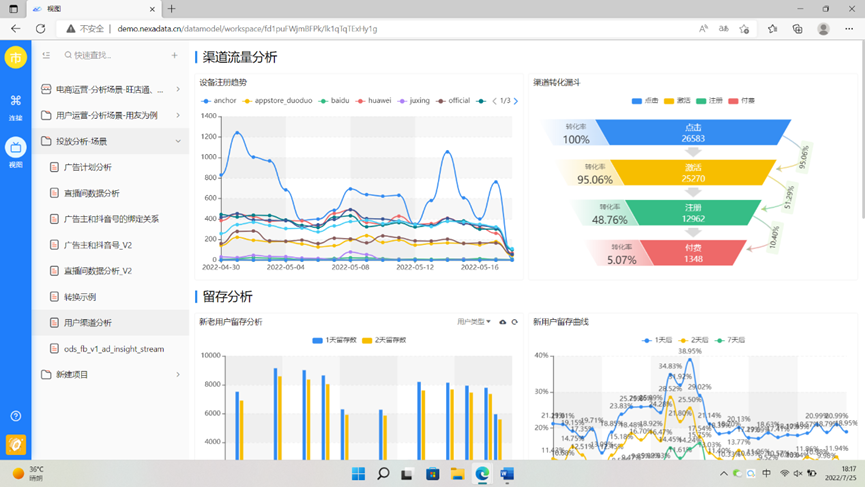
Task: Open the help question-mark icon in the sidebar
Action: coord(15,416)
